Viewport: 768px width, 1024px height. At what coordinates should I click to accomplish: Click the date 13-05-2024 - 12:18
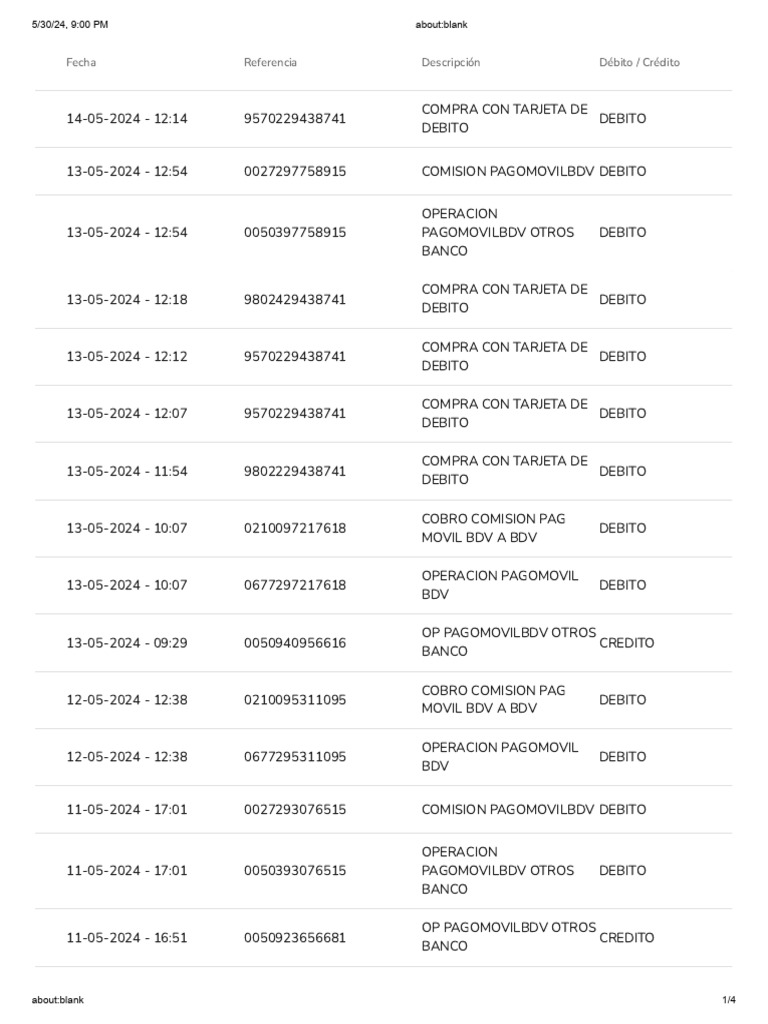(127, 299)
